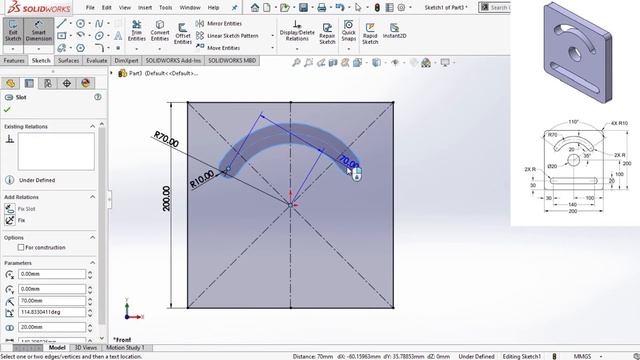
Task: Open the Insert menu
Action: [145, 7]
